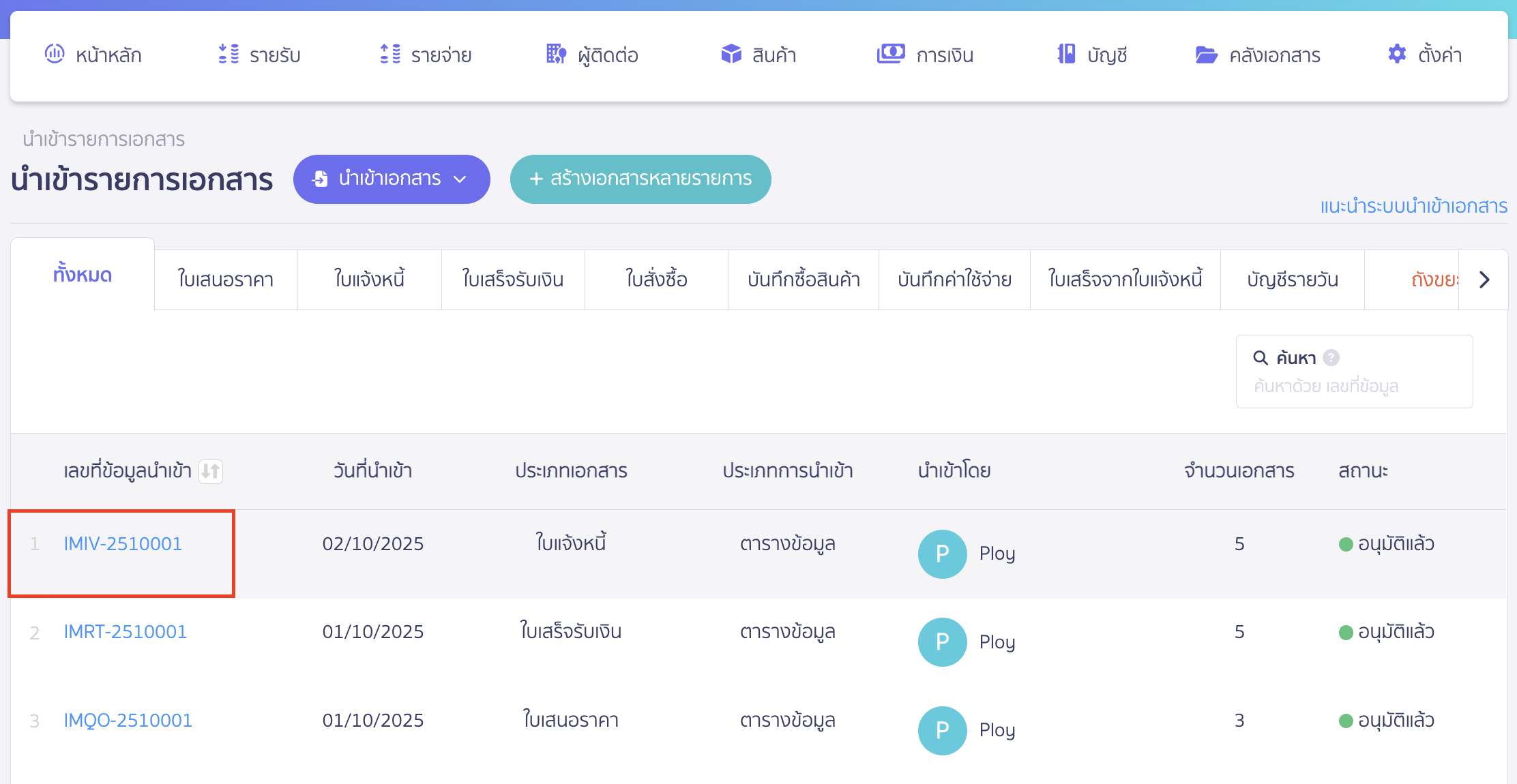The image size is (1517, 784).
Task: Click the sort arrows beside เลขที่ข้อมูลนำเข้า
Action: pyautogui.click(x=211, y=471)
